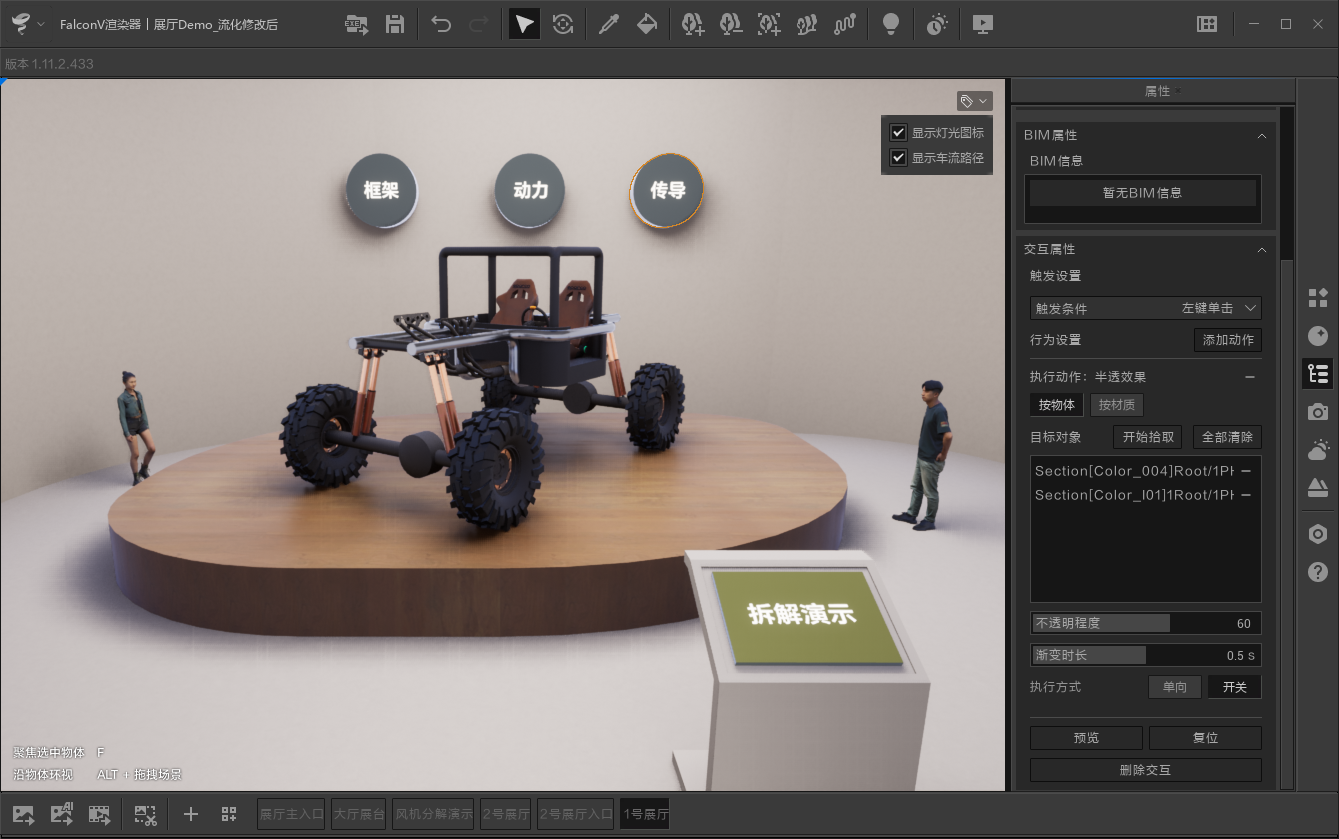1339x839 pixels.
Task: Click the save project floppy disk icon
Action: tap(395, 25)
